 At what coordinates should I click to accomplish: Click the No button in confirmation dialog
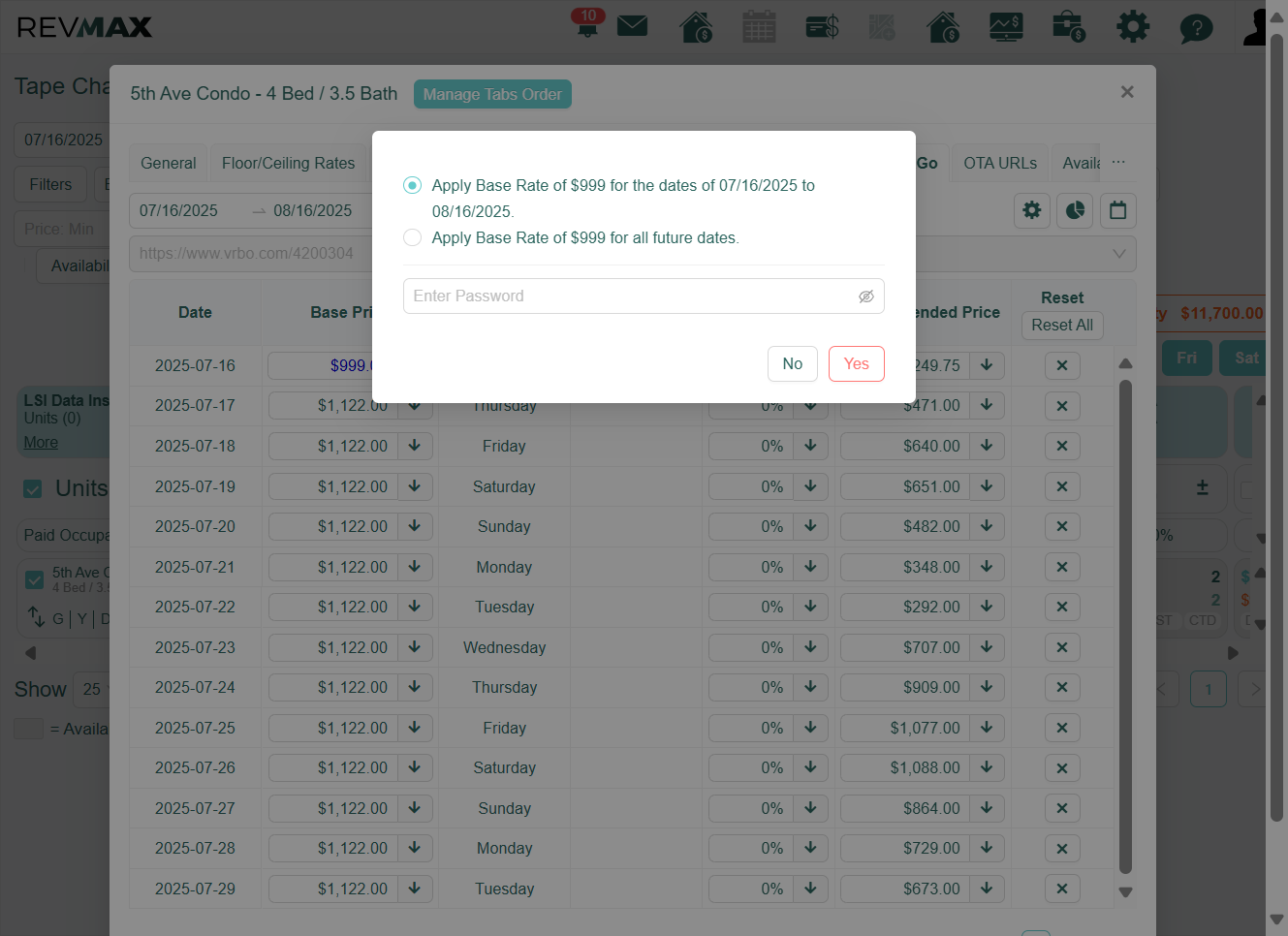pos(793,364)
